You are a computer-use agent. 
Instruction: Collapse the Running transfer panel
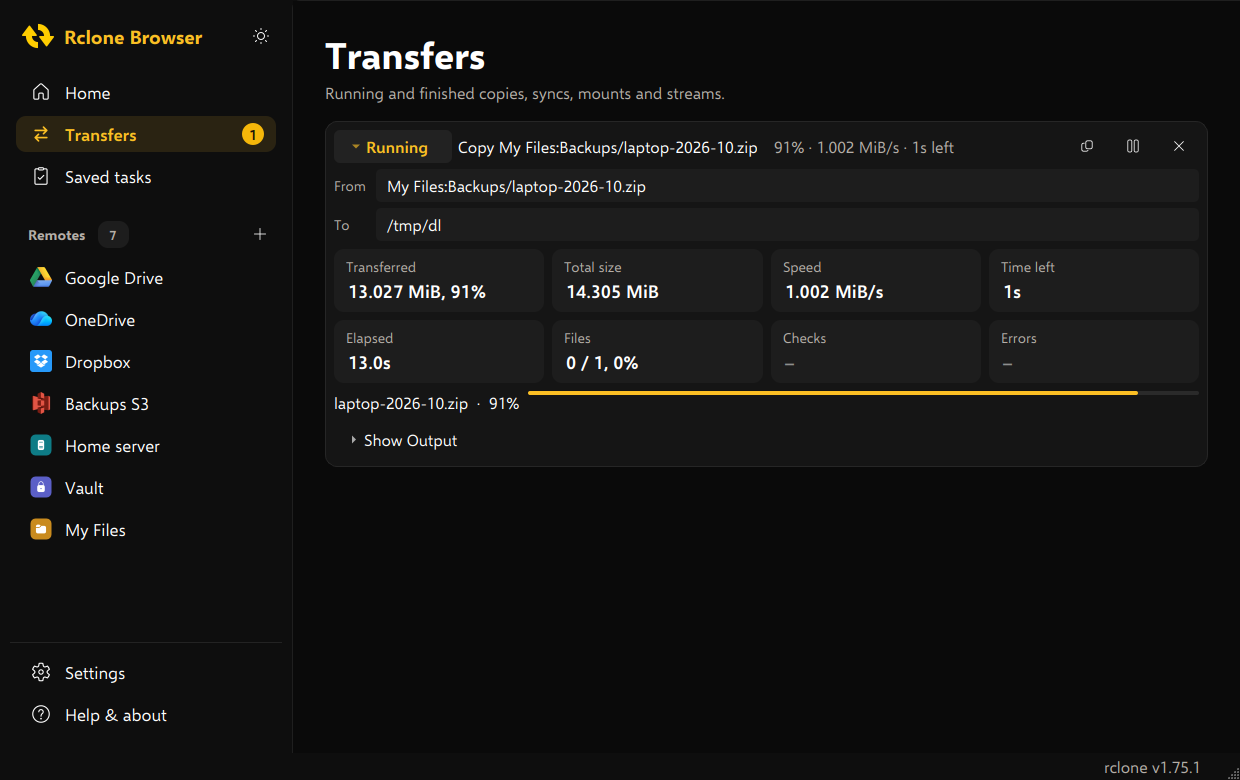tap(392, 147)
